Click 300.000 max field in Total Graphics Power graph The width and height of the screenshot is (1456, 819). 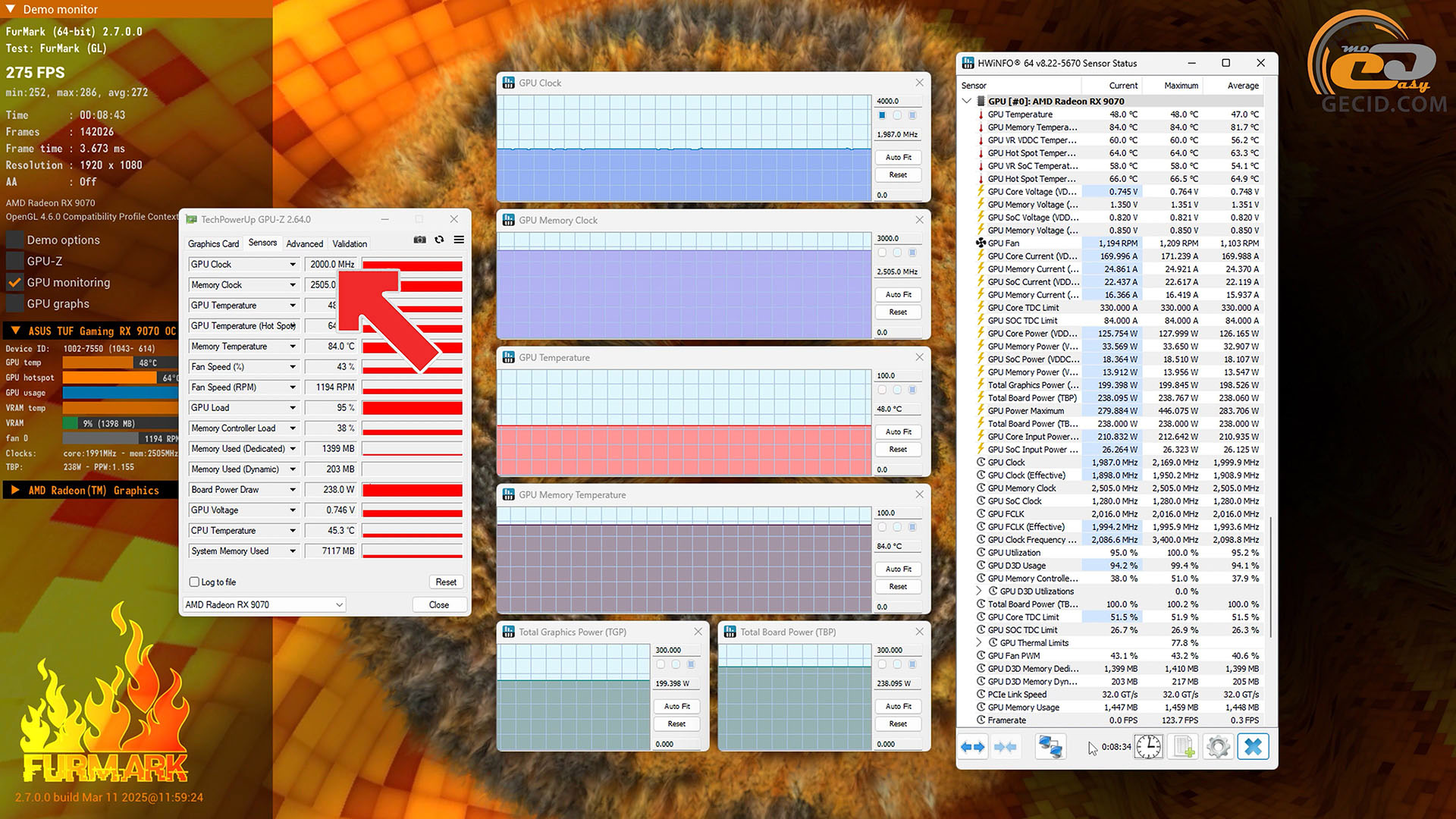click(x=676, y=650)
